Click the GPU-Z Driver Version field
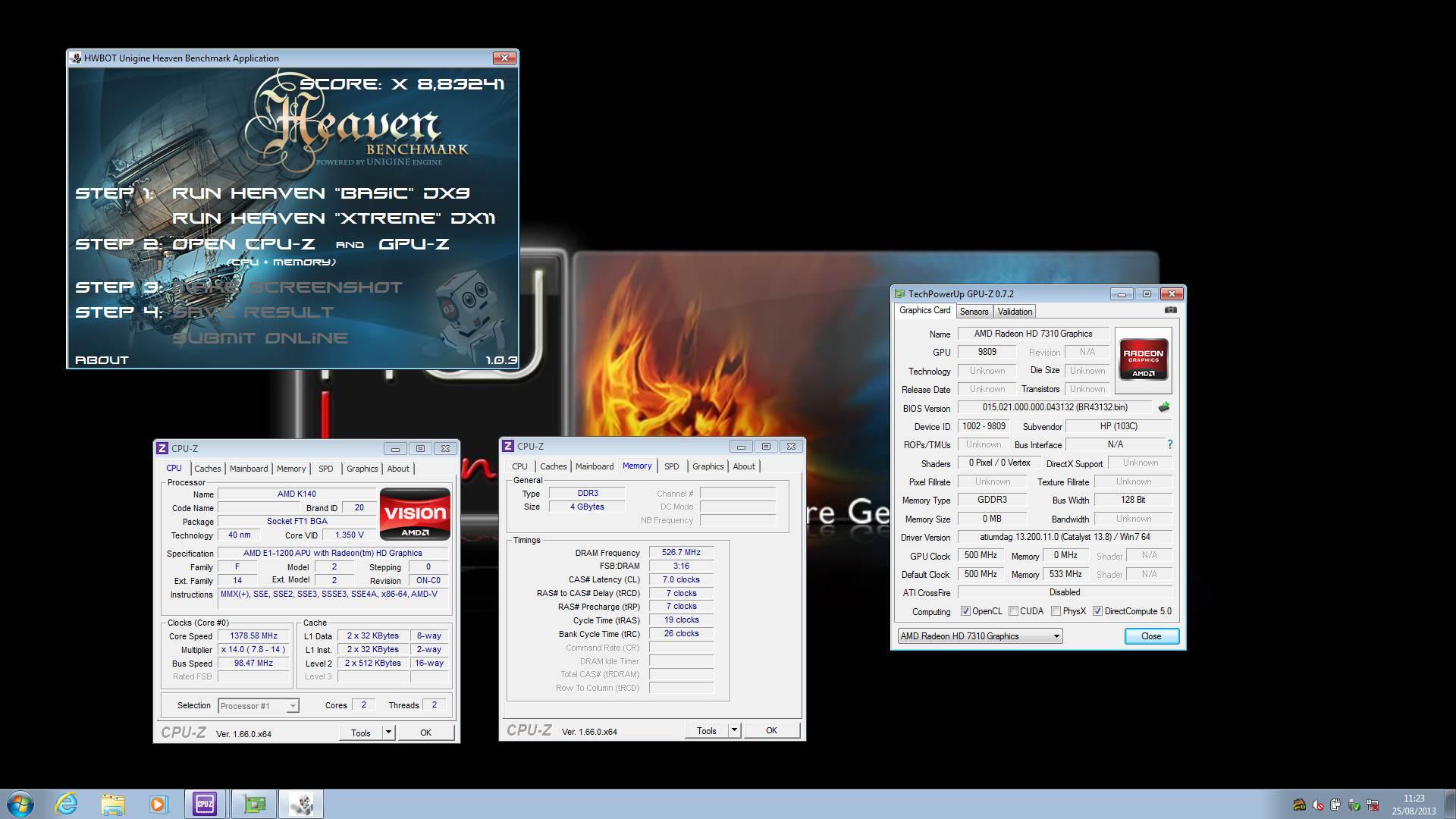 point(1065,537)
